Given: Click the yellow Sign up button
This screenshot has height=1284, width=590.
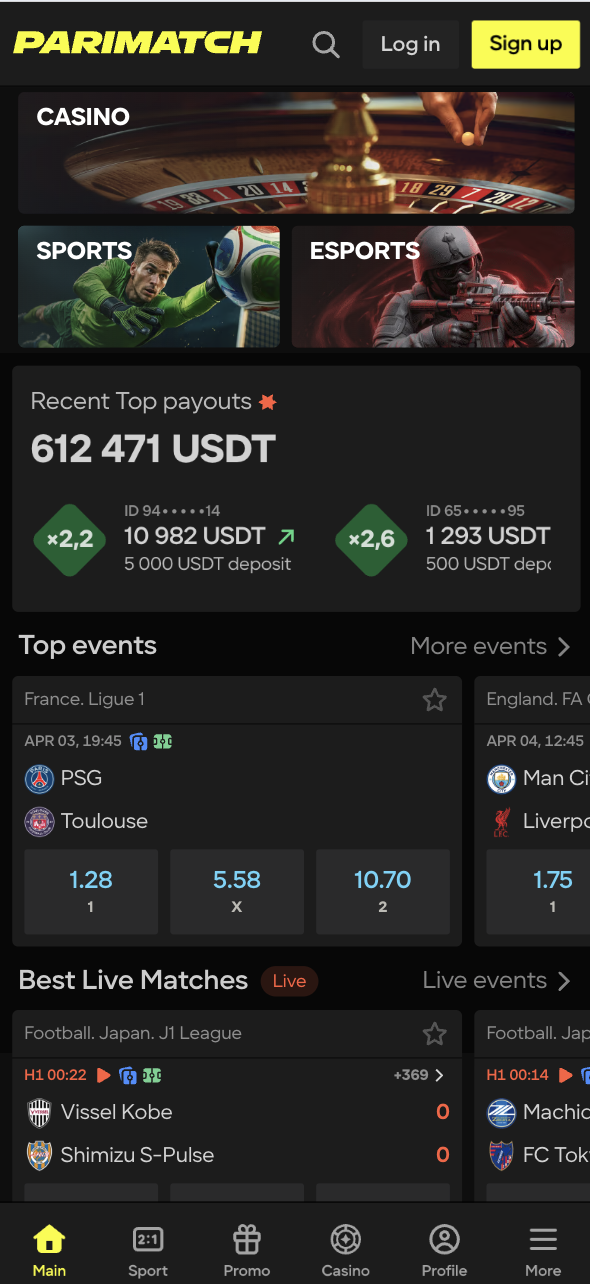Looking at the screenshot, I should 526,44.
